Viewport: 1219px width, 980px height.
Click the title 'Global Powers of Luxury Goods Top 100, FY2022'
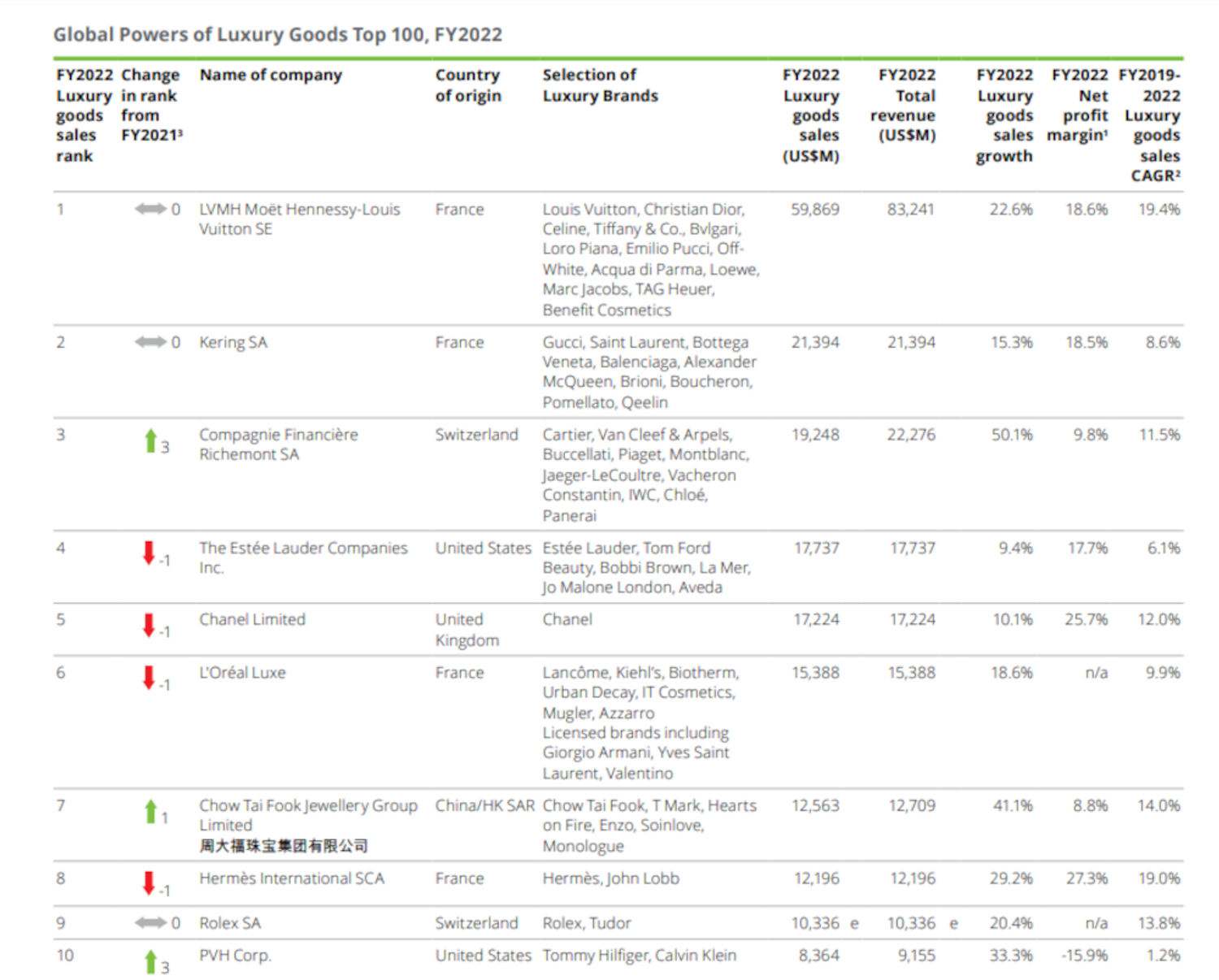[278, 35]
